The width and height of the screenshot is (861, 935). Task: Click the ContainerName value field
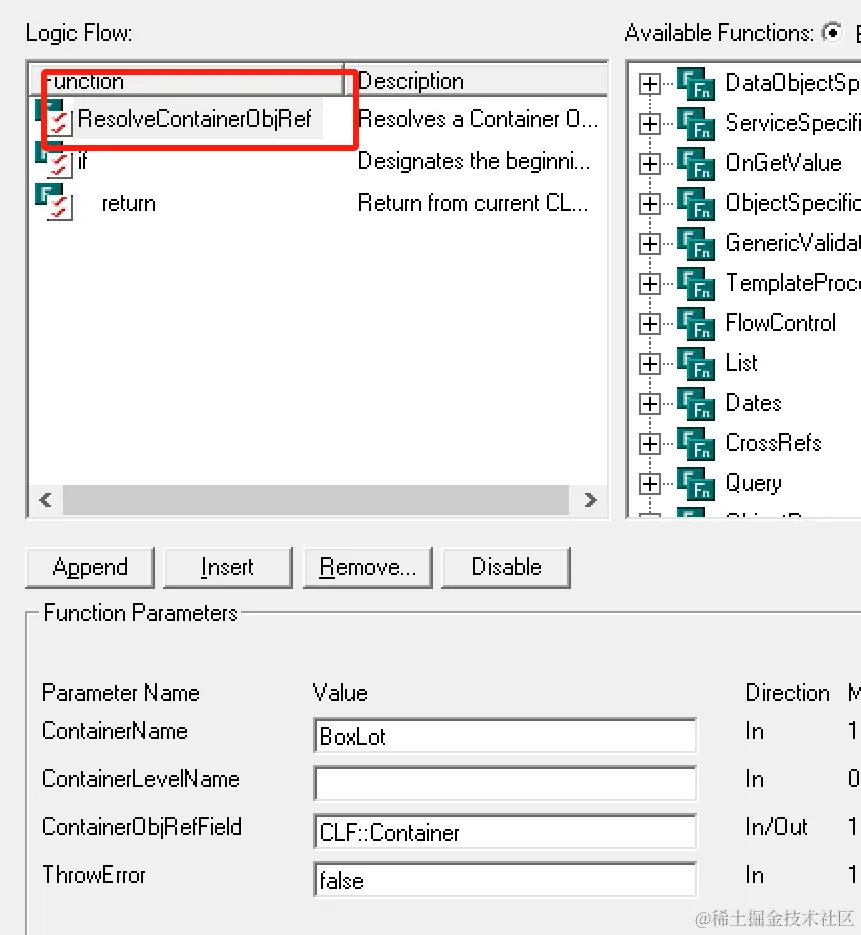click(x=504, y=736)
